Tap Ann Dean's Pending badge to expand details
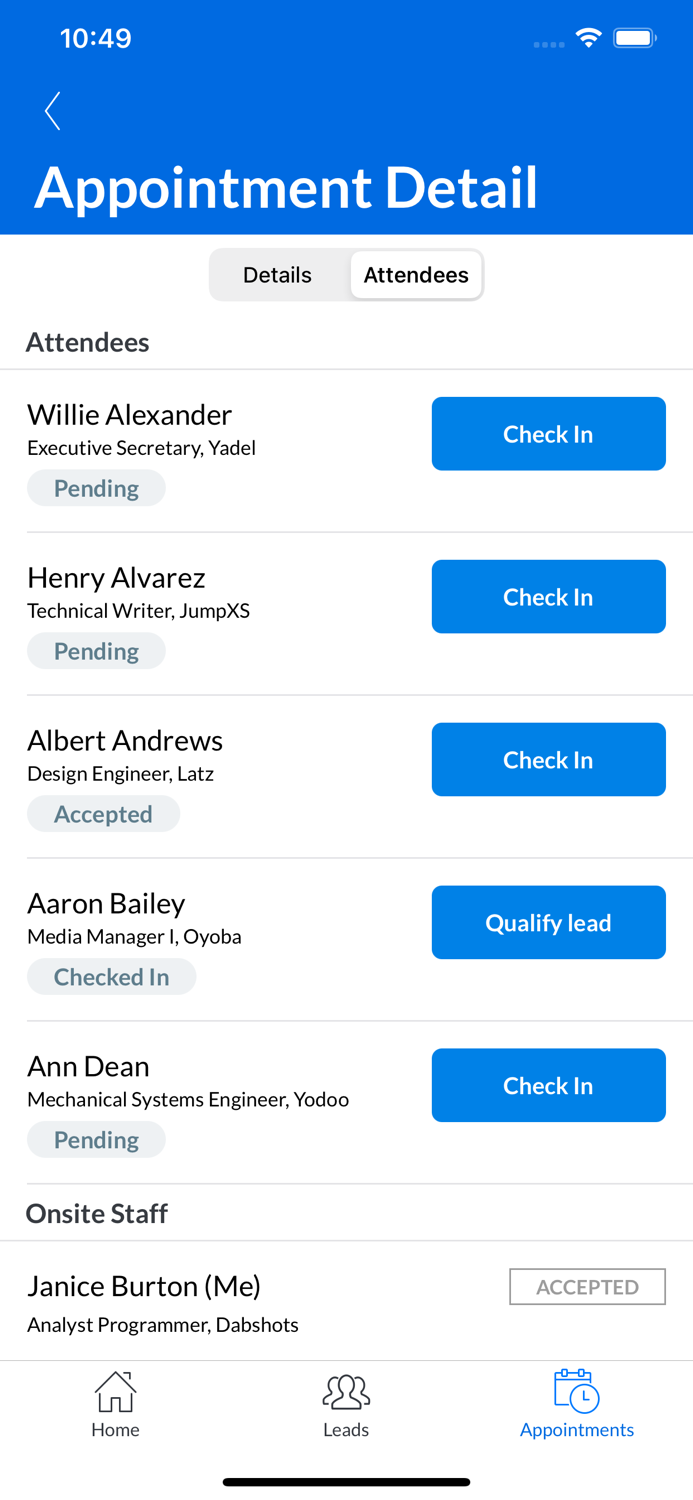 (x=96, y=1139)
